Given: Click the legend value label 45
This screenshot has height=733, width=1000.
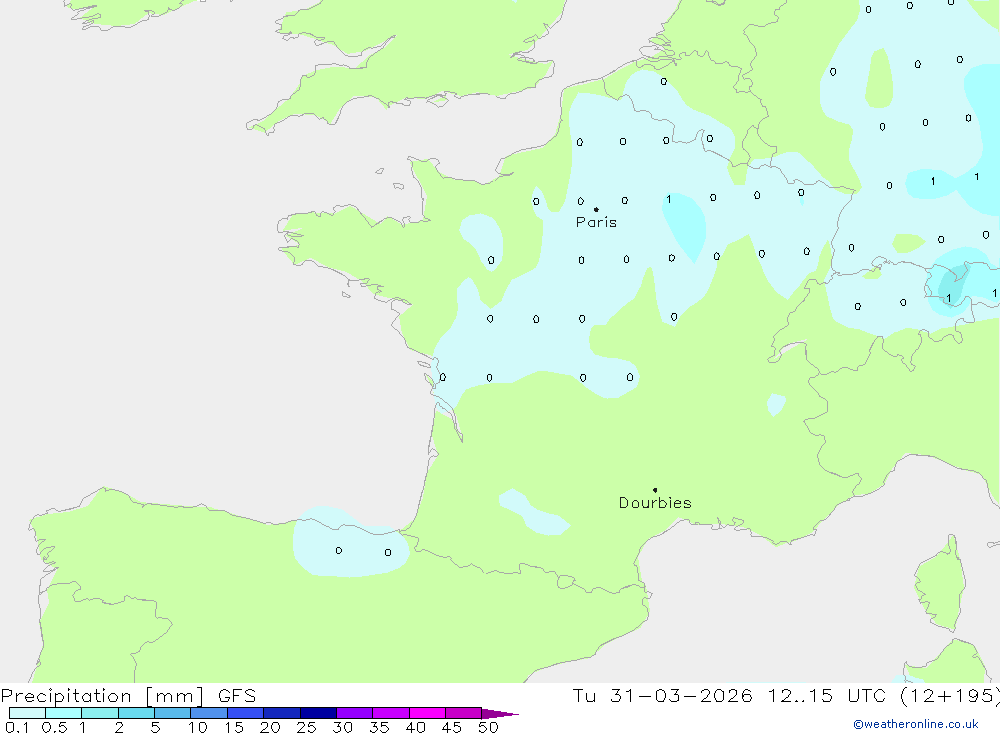Looking at the screenshot, I should [452, 727].
